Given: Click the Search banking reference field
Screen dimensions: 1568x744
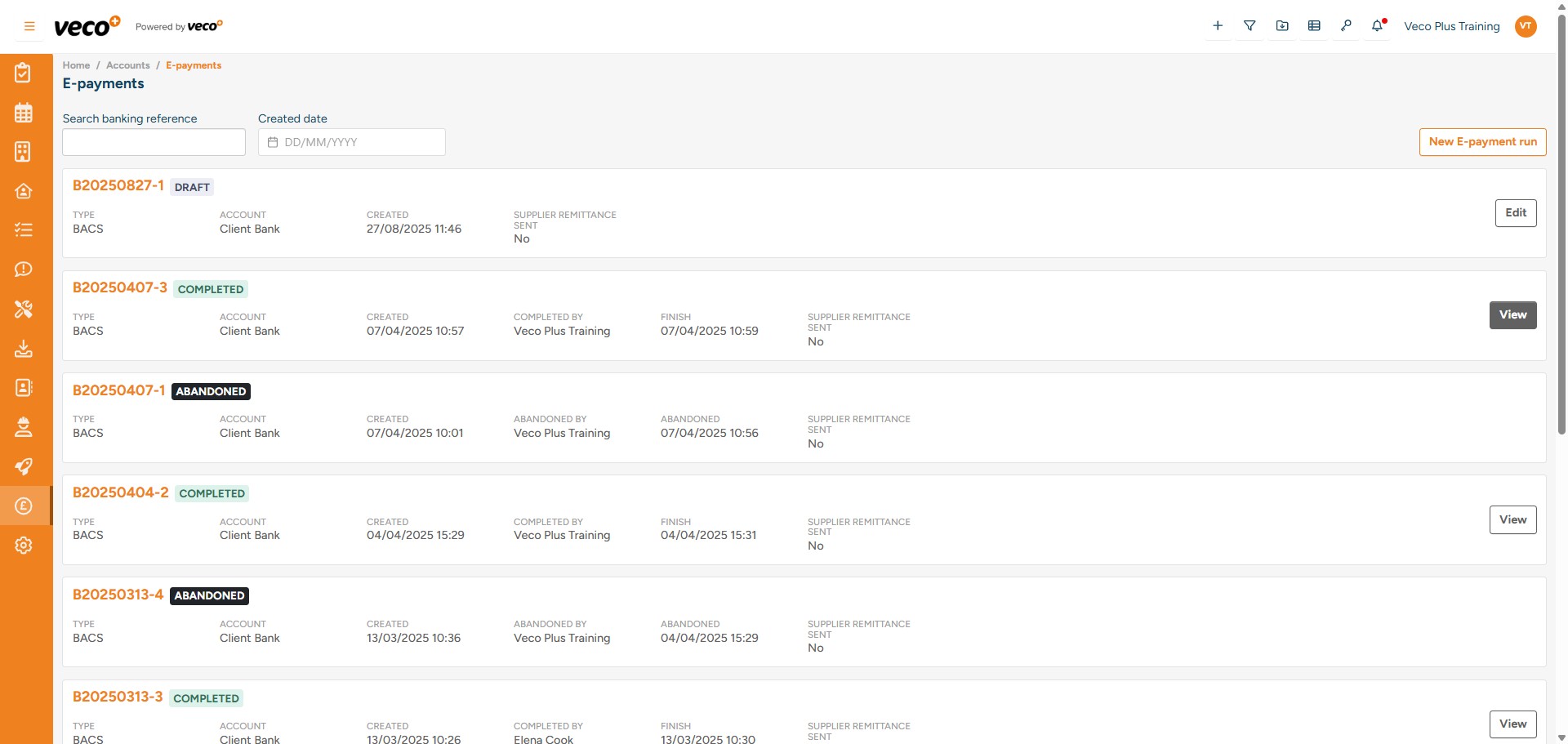Looking at the screenshot, I should point(154,141).
